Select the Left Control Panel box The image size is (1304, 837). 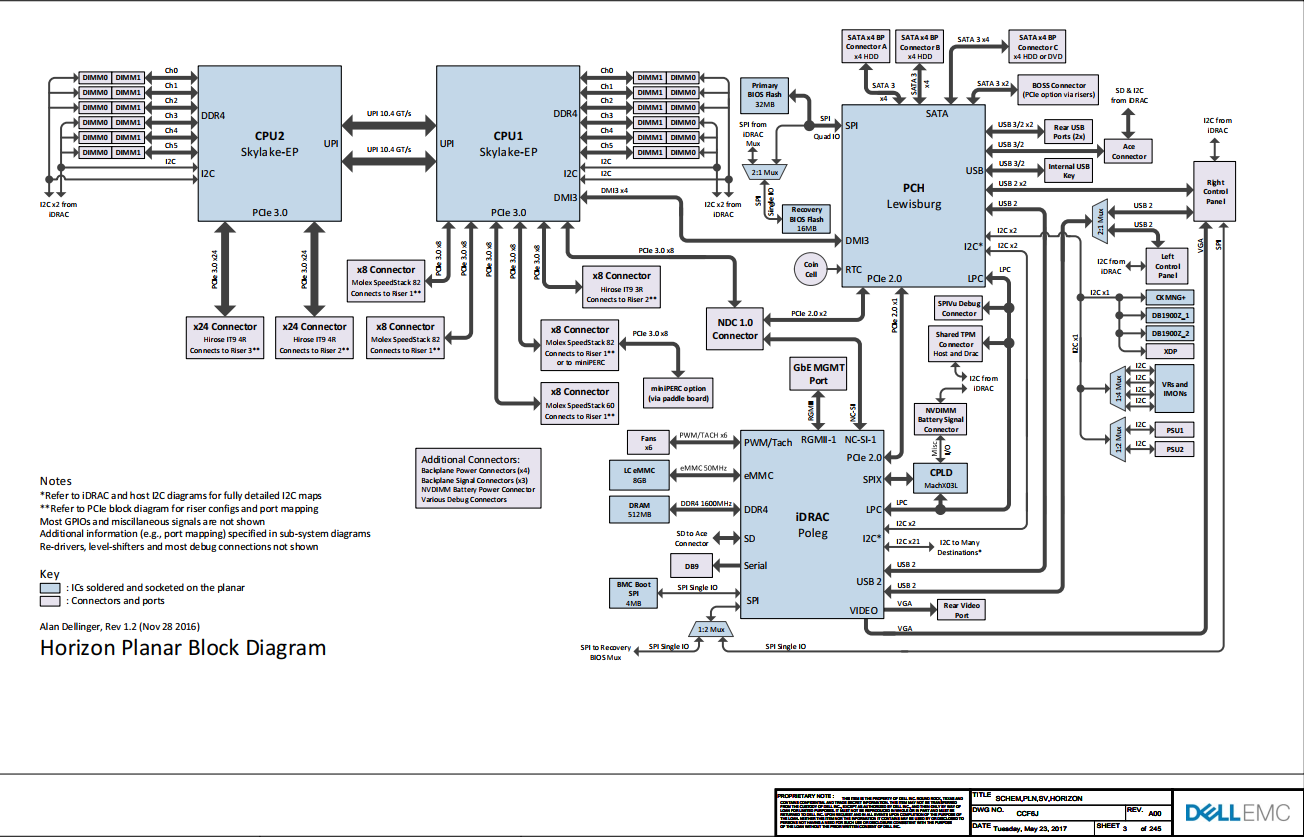(x=1167, y=267)
